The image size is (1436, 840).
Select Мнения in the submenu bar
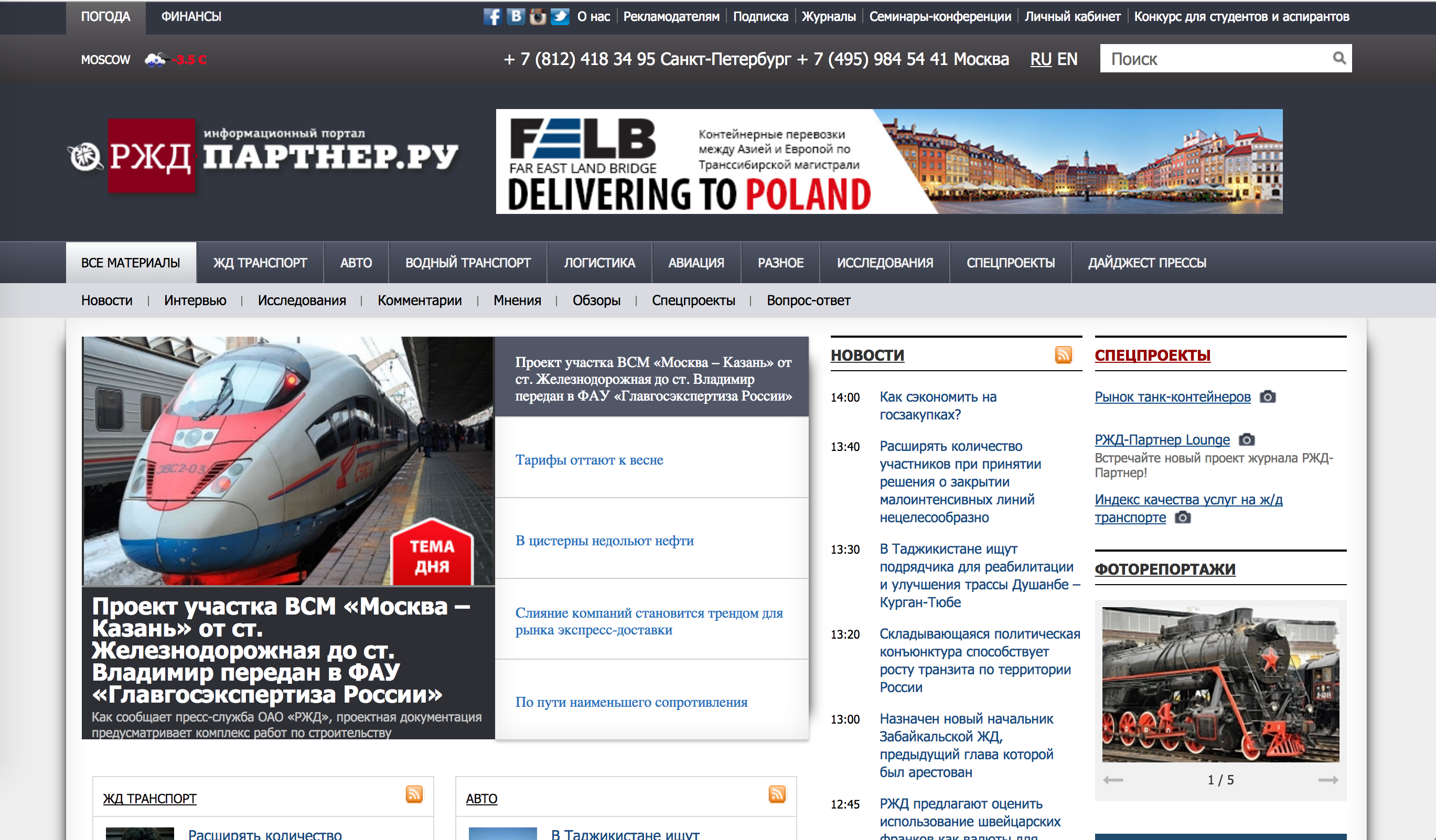(x=518, y=300)
